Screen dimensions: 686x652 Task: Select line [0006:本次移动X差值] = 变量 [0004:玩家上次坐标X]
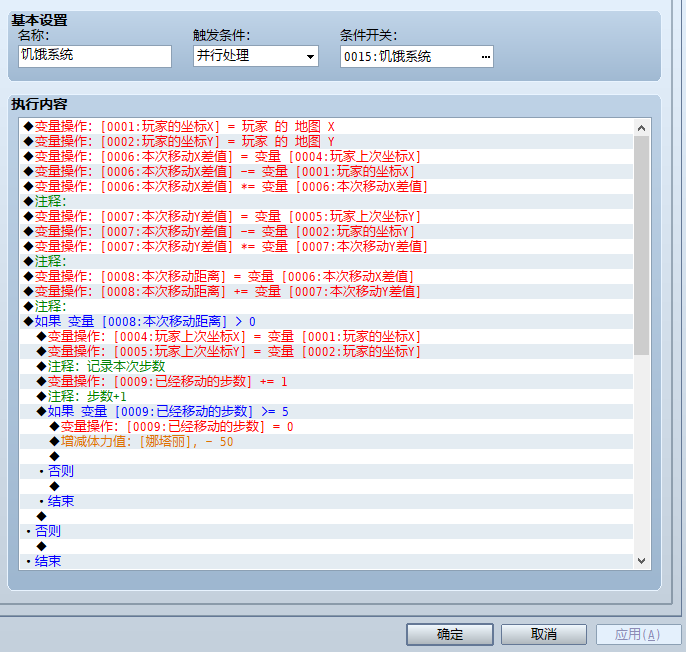point(326,156)
